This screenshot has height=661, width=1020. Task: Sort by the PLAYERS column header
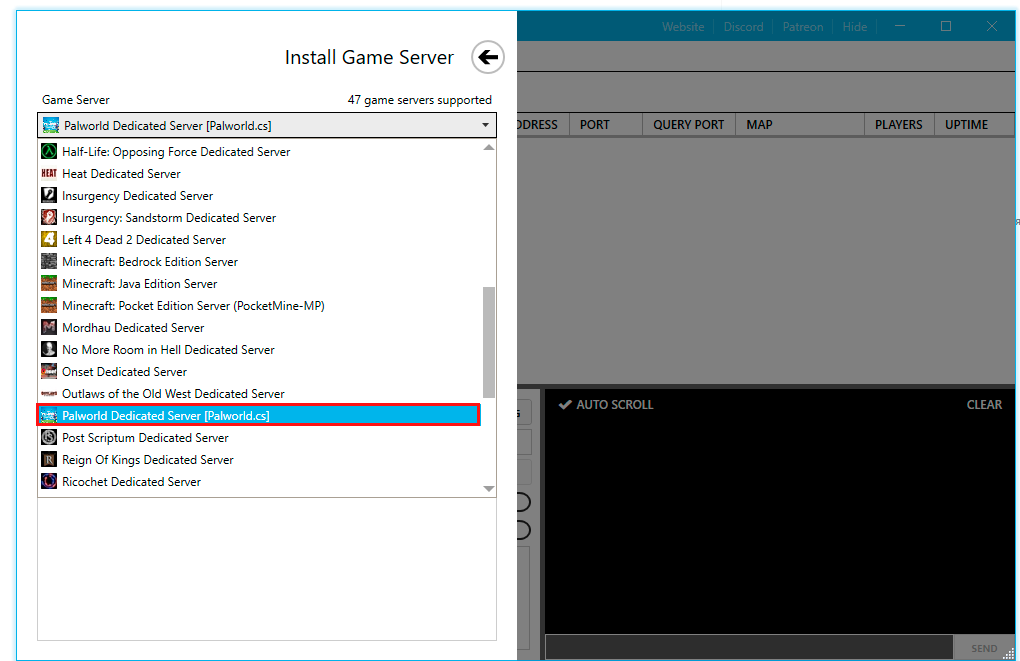click(x=898, y=124)
